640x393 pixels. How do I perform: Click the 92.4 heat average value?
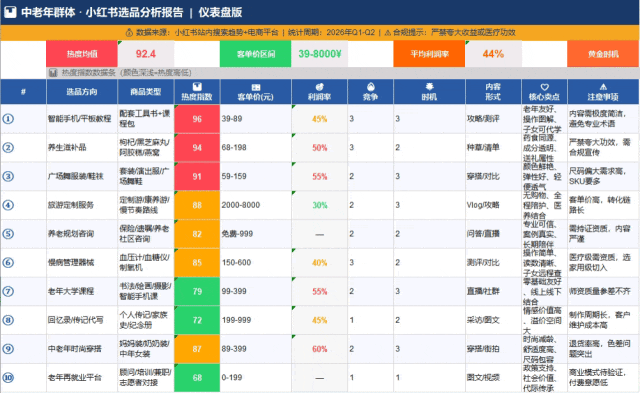146,54
